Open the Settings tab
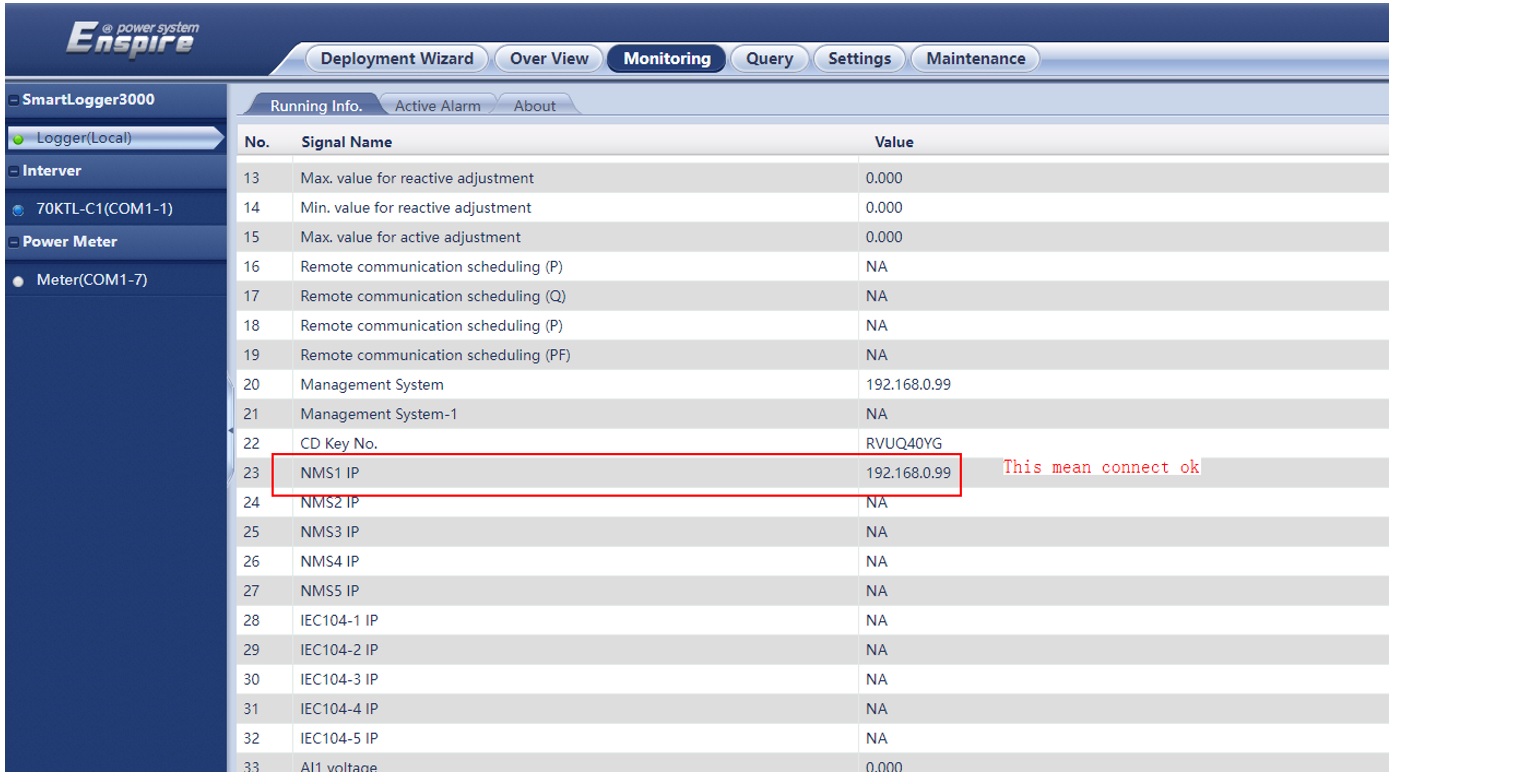Image resolution: width=1514 pixels, height=784 pixels. tap(859, 58)
